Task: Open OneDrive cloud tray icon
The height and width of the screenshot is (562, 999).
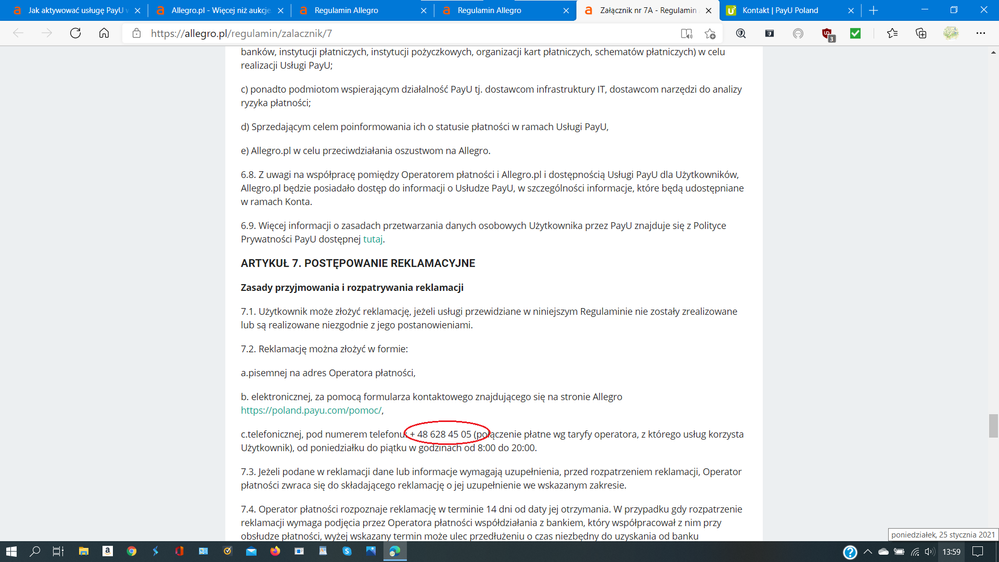Action: click(x=883, y=552)
